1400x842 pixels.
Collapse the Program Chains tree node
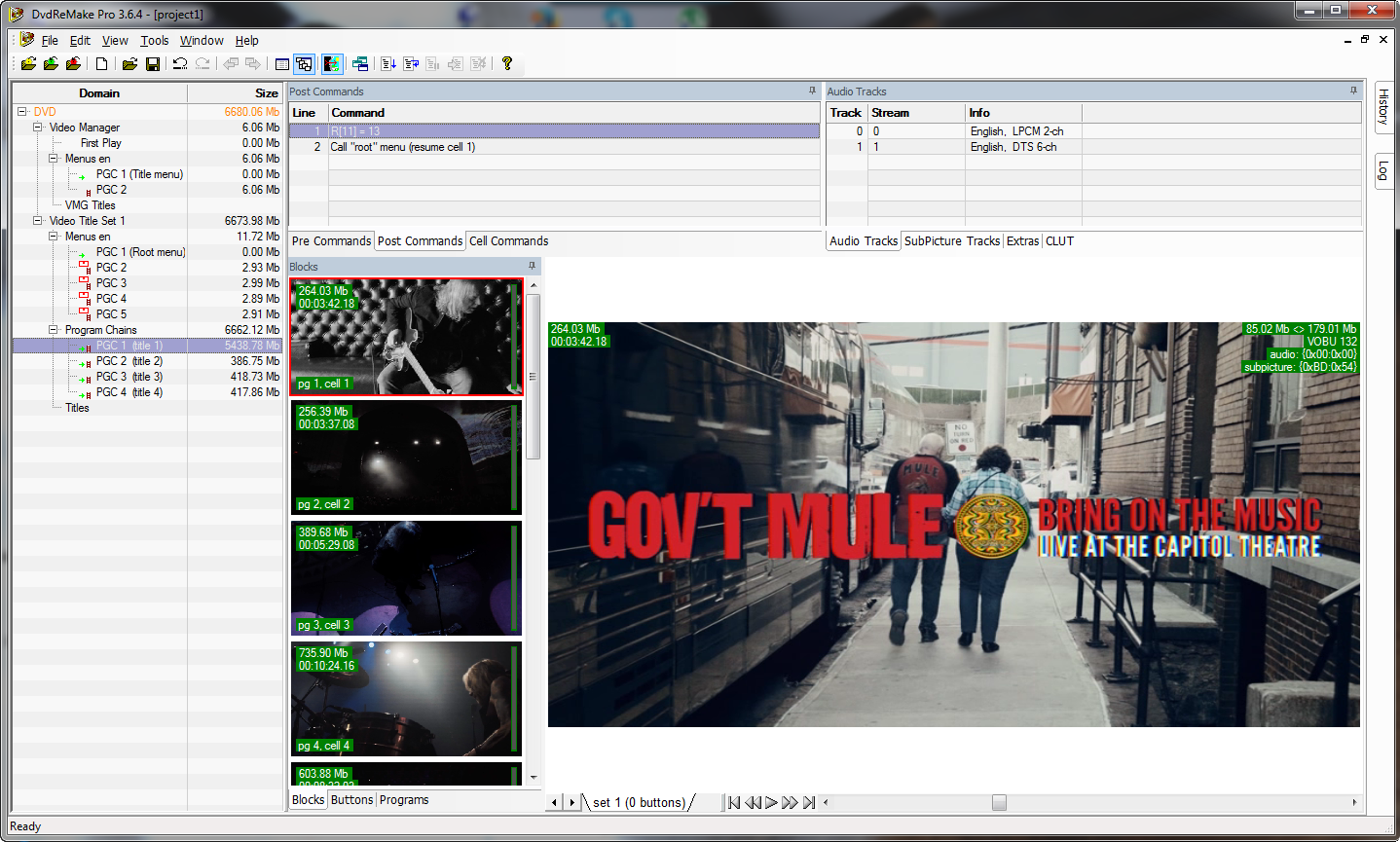[x=54, y=330]
